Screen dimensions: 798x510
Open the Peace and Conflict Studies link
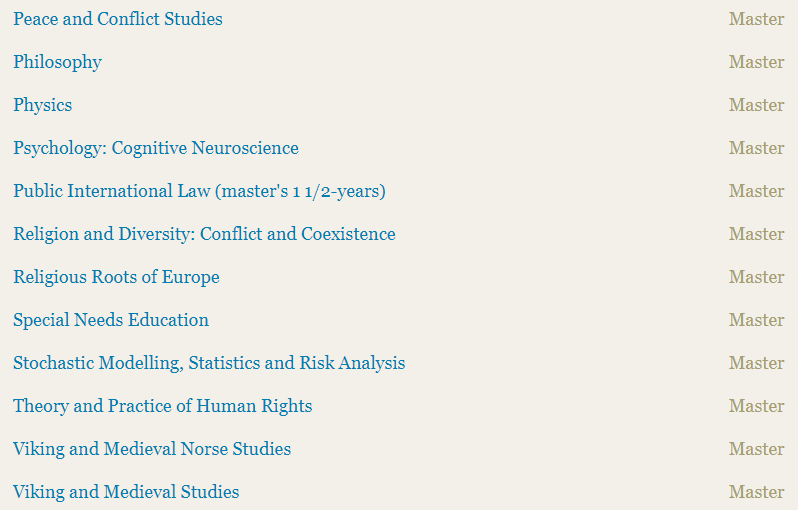[118, 19]
